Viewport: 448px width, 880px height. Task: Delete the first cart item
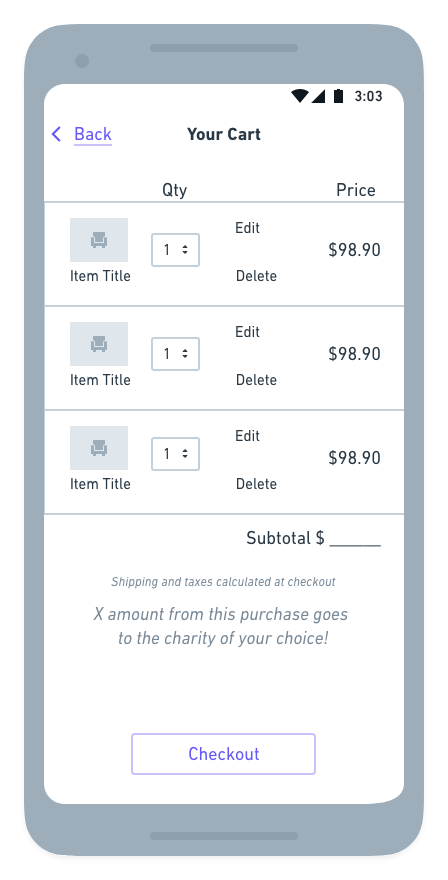(256, 276)
